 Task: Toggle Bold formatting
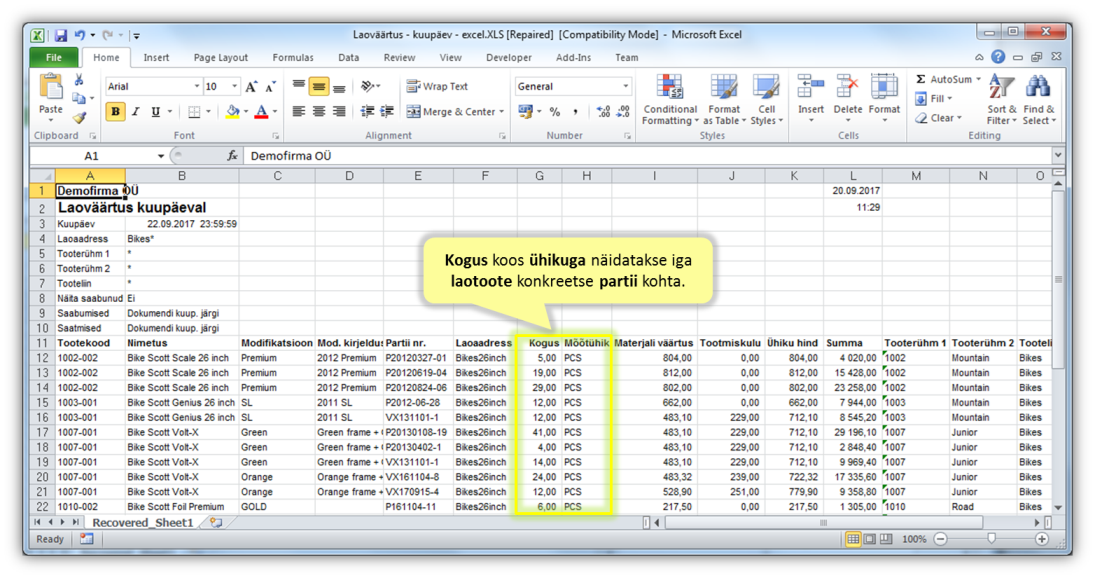115,112
